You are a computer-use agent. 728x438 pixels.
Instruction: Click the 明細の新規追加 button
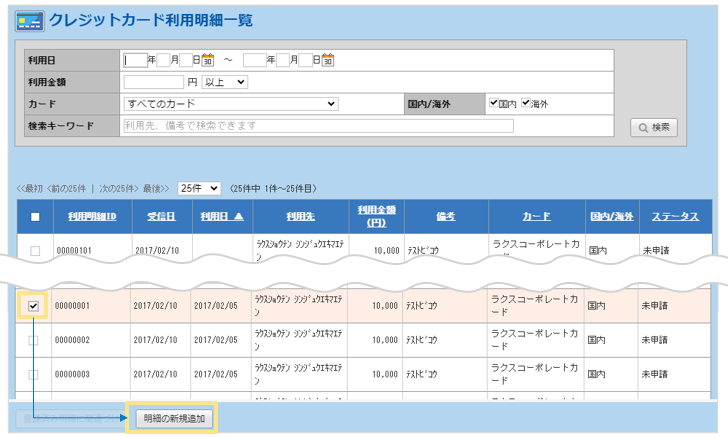point(169,417)
